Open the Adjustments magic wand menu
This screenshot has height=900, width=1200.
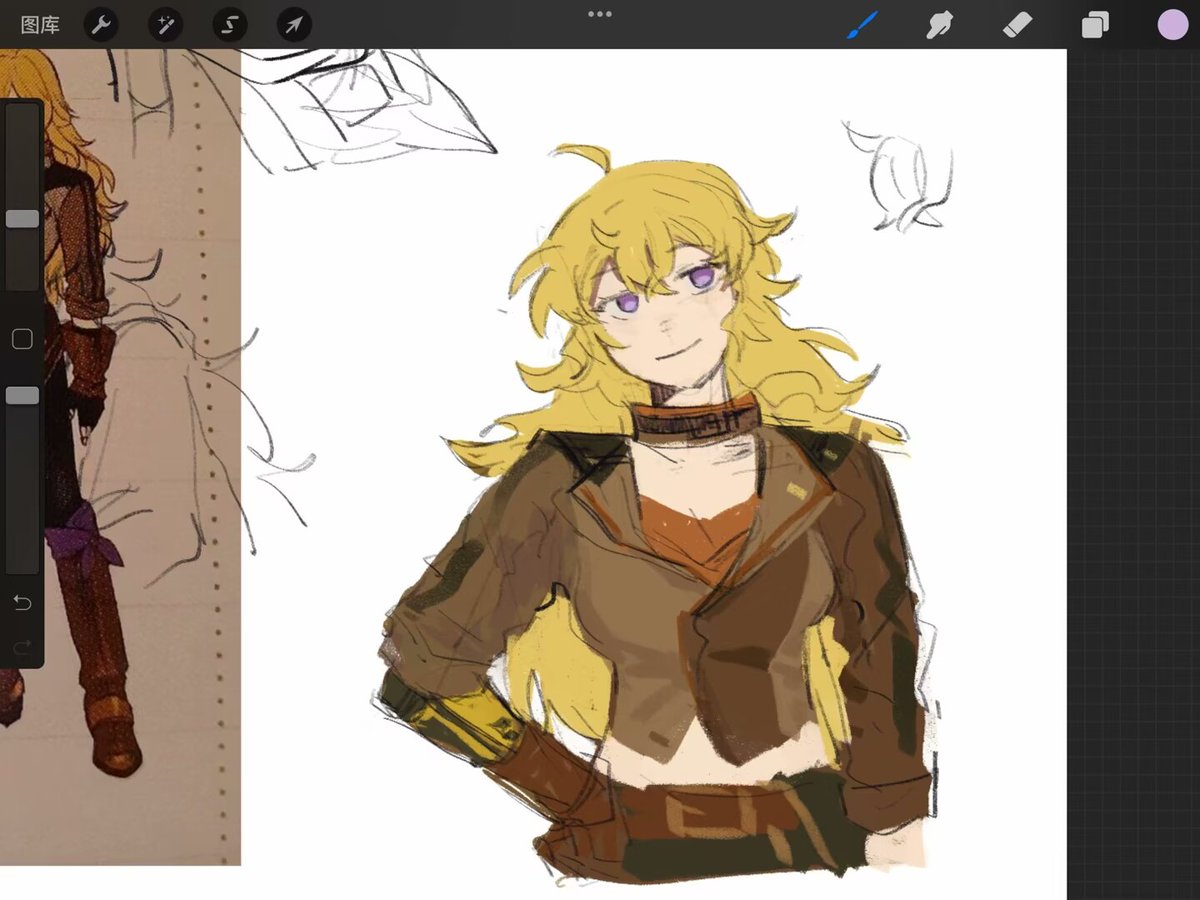tap(165, 25)
